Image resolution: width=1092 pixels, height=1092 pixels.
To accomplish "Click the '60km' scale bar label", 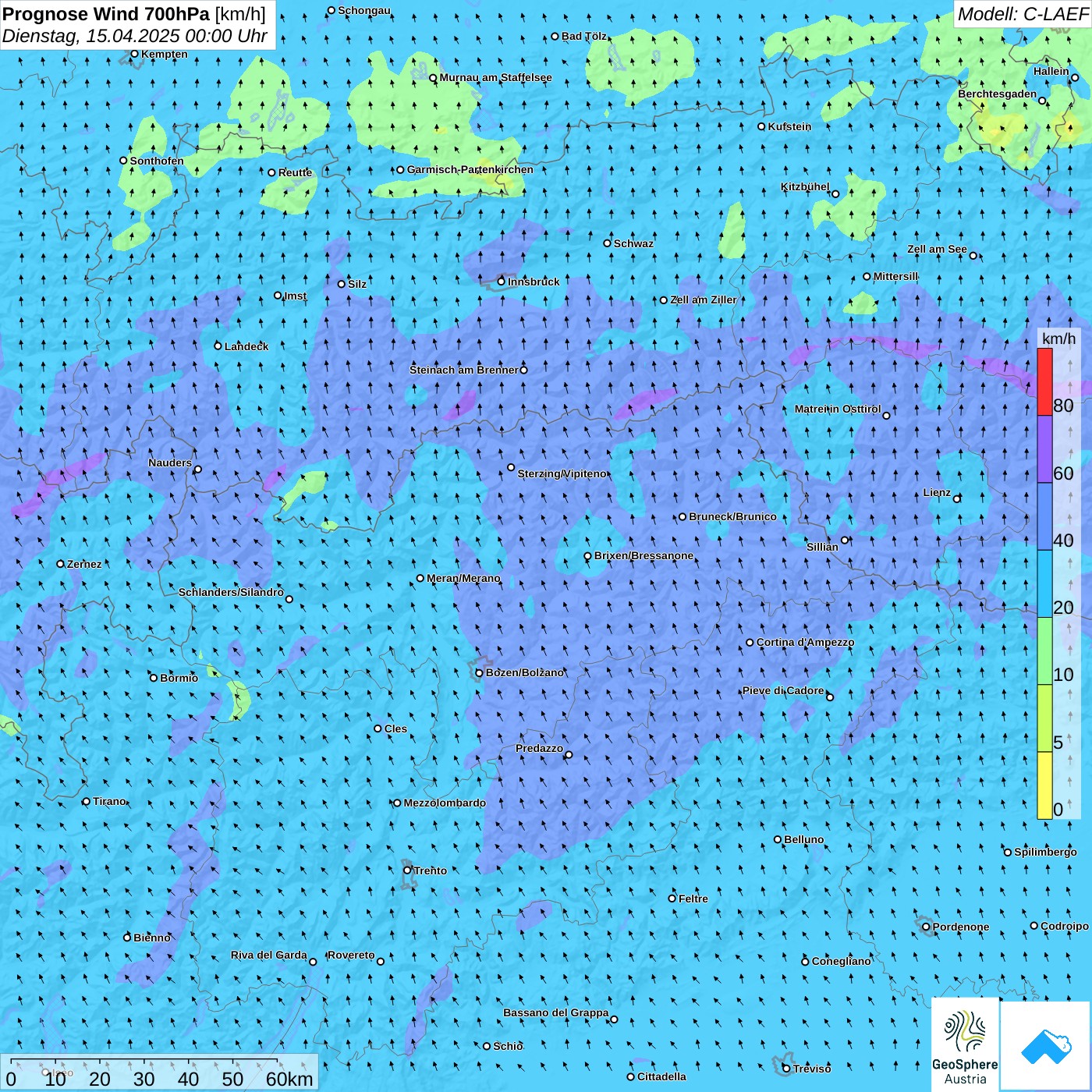I will click(x=289, y=1079).
